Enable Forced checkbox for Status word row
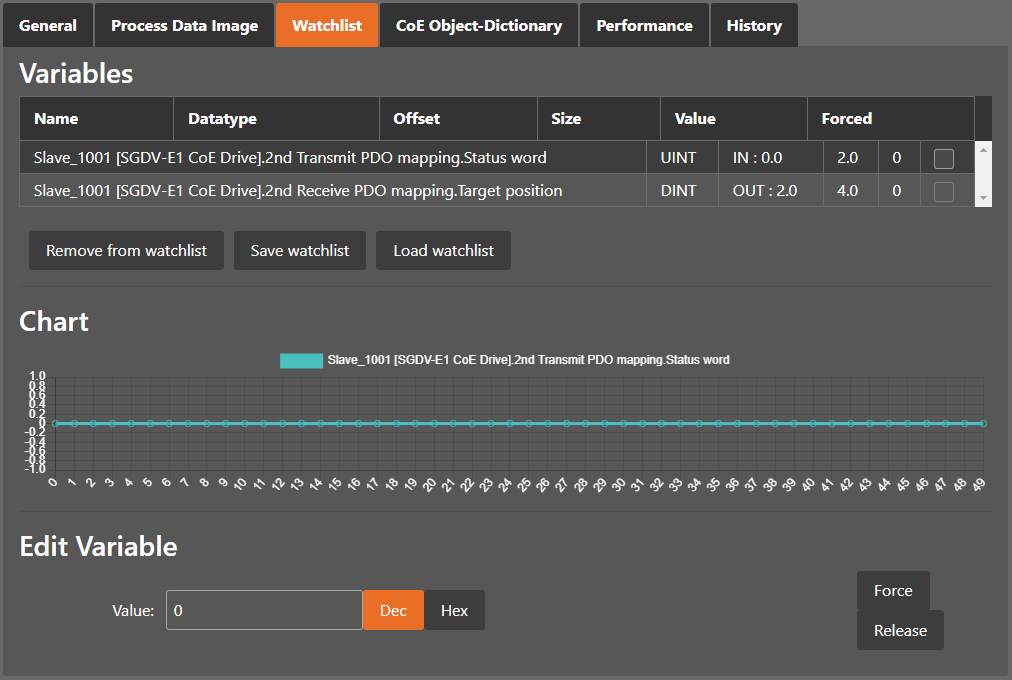Viewport: 1012px width, 680px height. pos(943,157)
